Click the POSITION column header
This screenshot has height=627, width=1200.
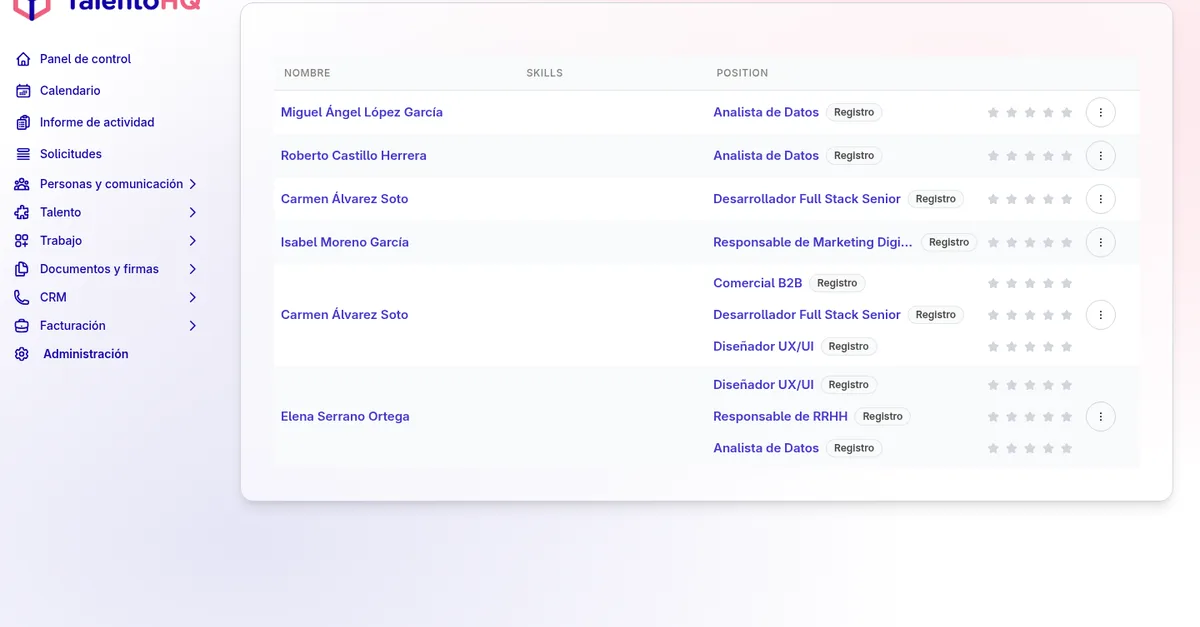[742, 73]
